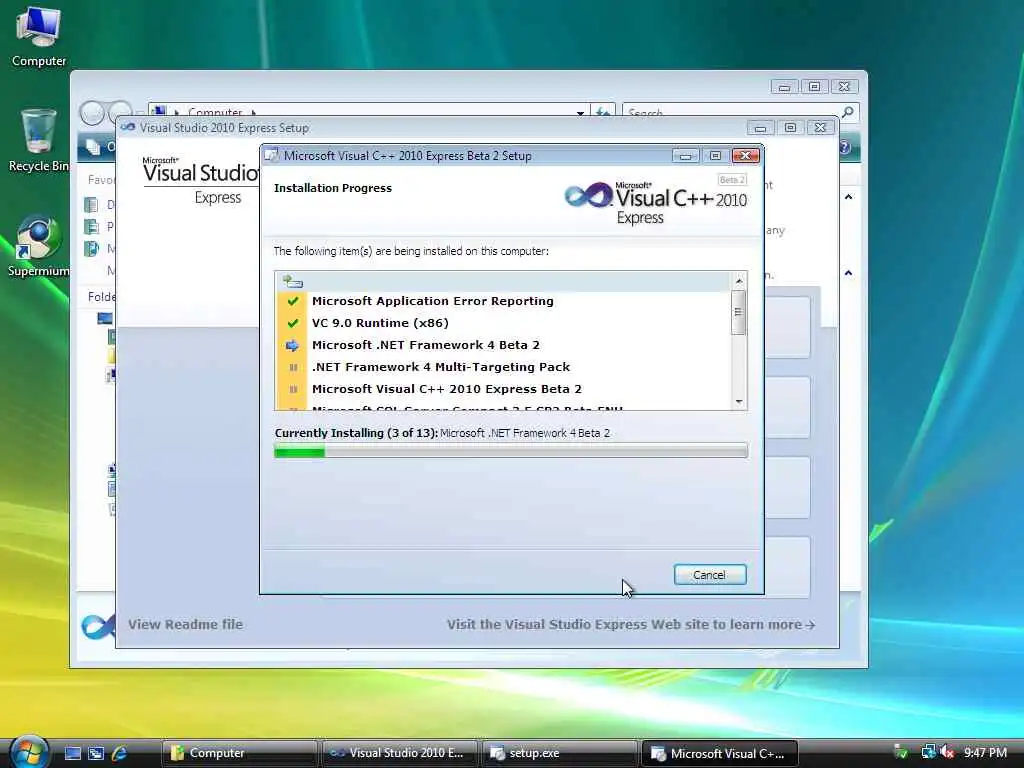Image resolution: width=1024 pixels, height=768 pixels.
Task: Click the install list scrollbar thumb
Action: pos(739,312)
